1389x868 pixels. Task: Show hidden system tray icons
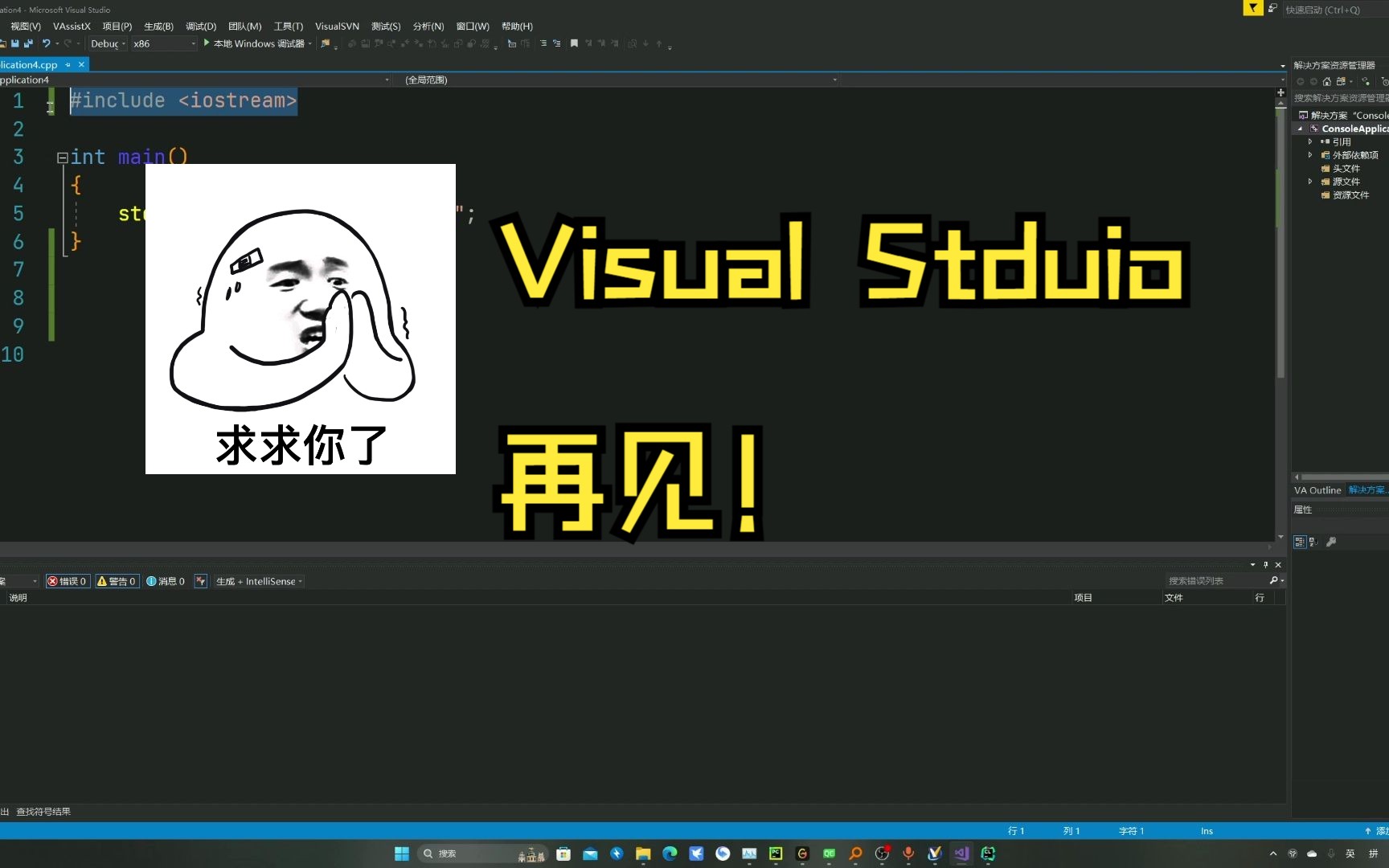click(1273, 854)
